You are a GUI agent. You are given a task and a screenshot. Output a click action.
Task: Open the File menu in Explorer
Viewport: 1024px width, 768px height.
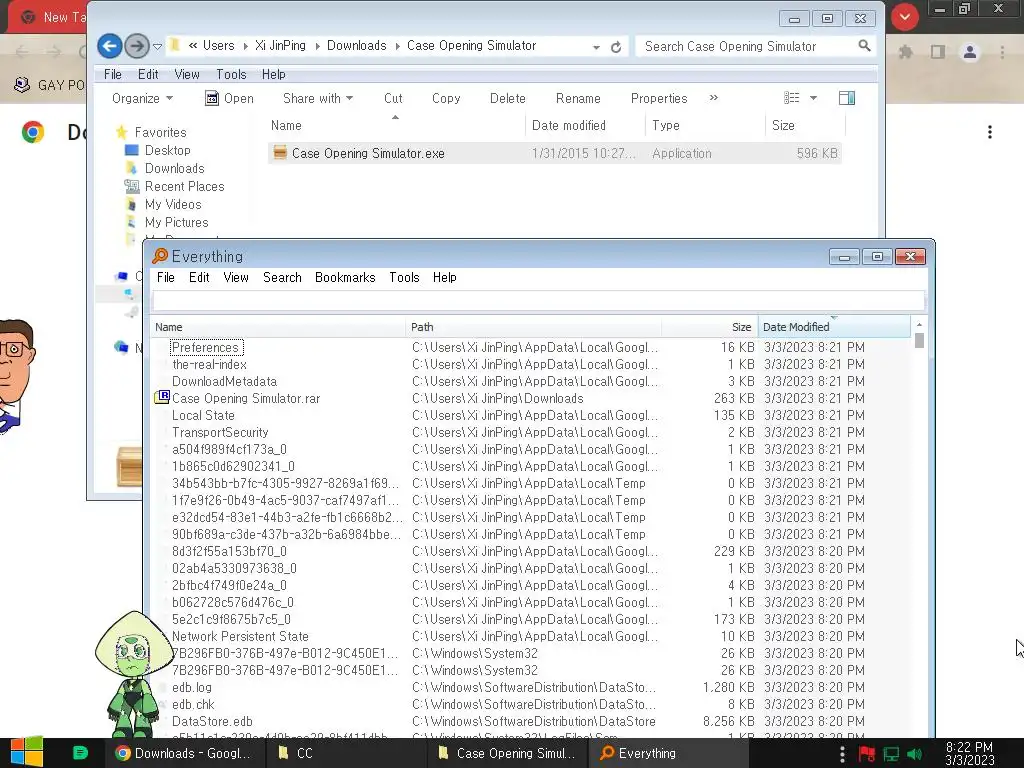pos(112,74)
